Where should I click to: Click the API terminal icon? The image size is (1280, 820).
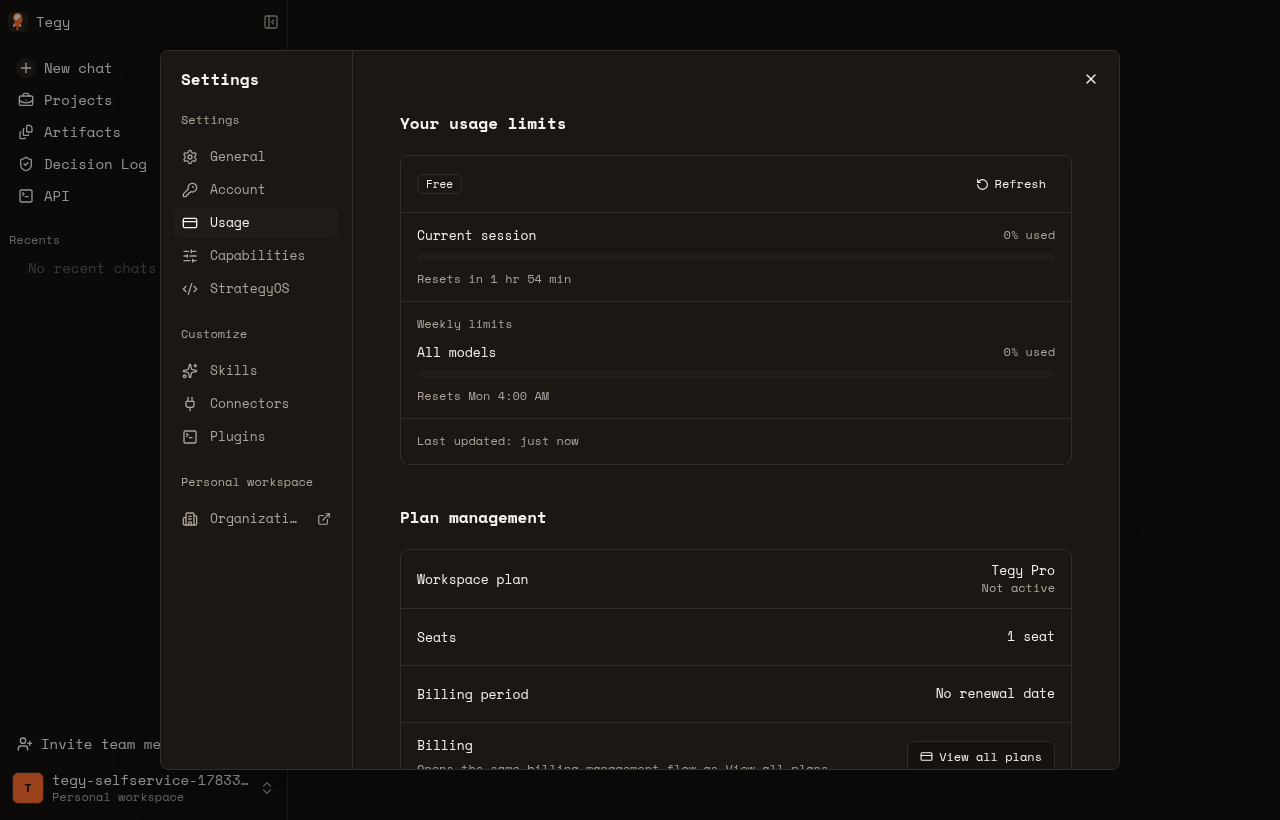click(x=26, y=196)
